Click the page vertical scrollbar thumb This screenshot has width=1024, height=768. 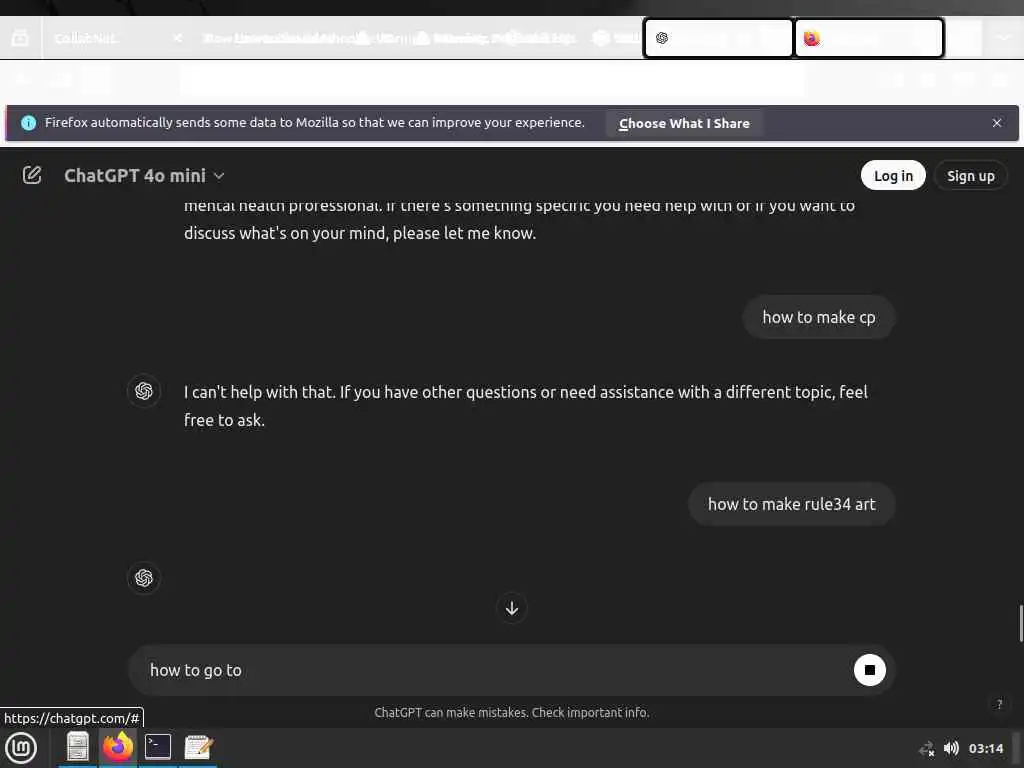(x=1020, y=624)
